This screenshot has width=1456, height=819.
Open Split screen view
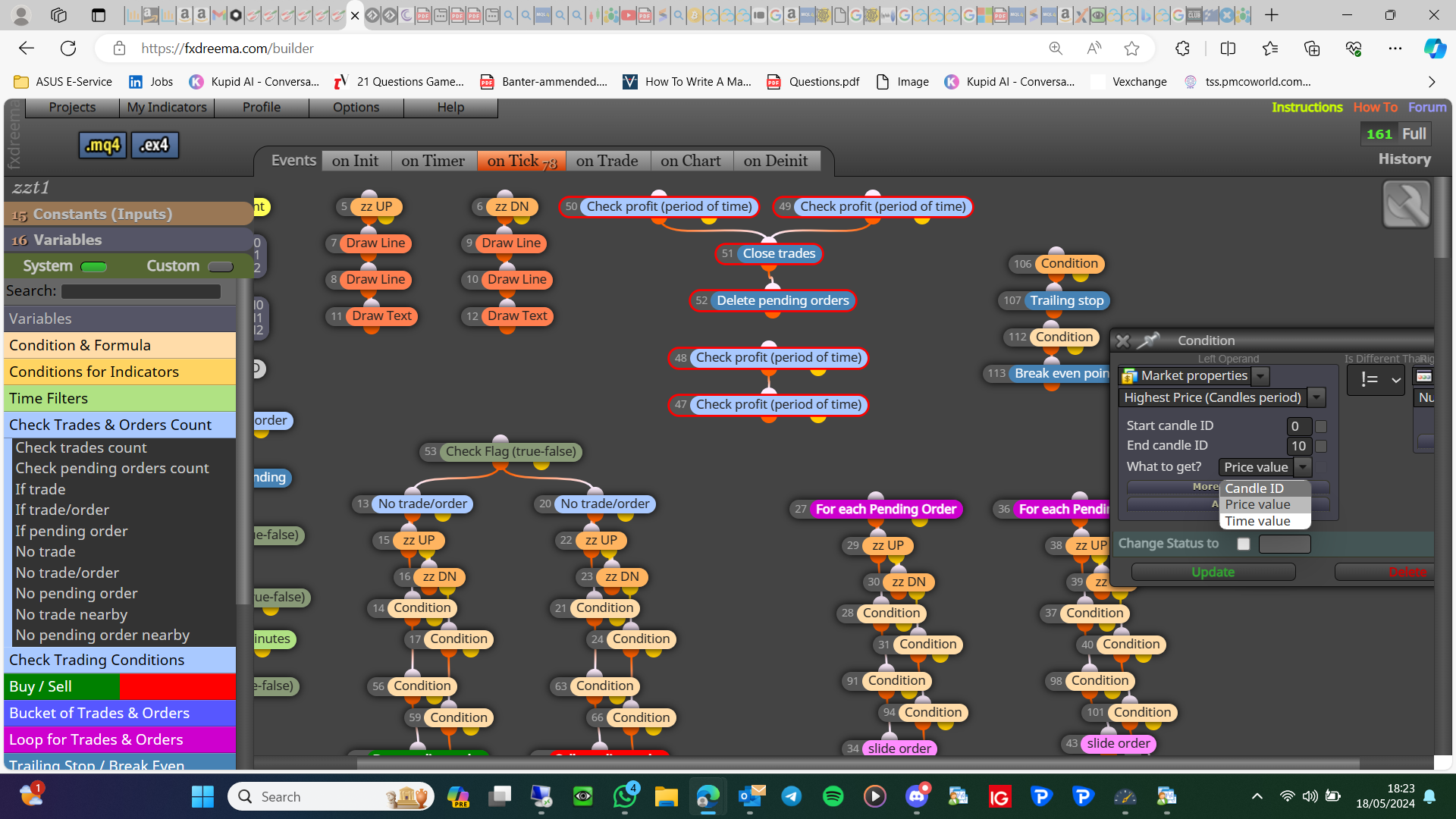click(1228, 49)
